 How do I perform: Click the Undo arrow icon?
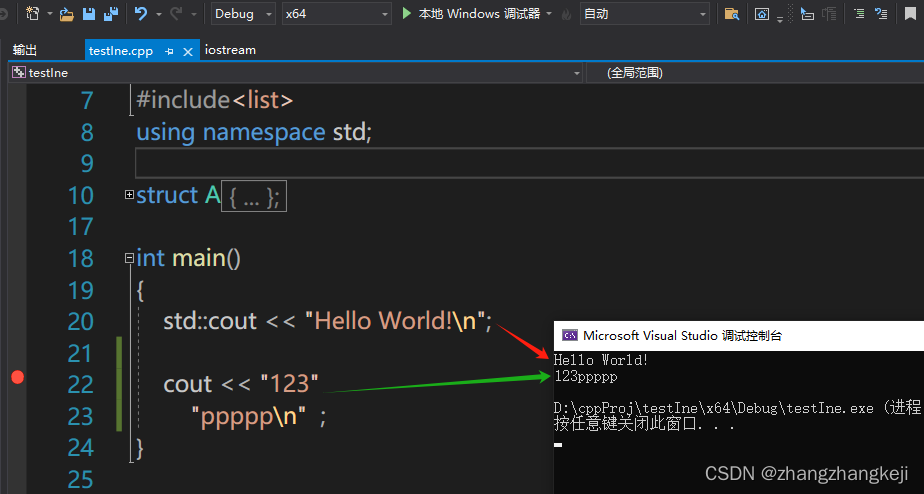(x=141, y=13)
